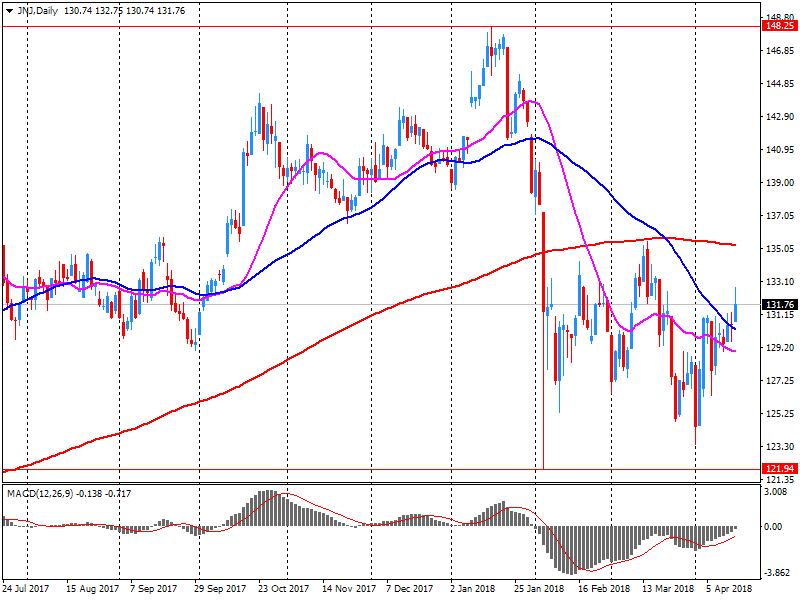The image size is (800, 600).
Task: Select the 148.25 red price label
Action: point(780,26)
